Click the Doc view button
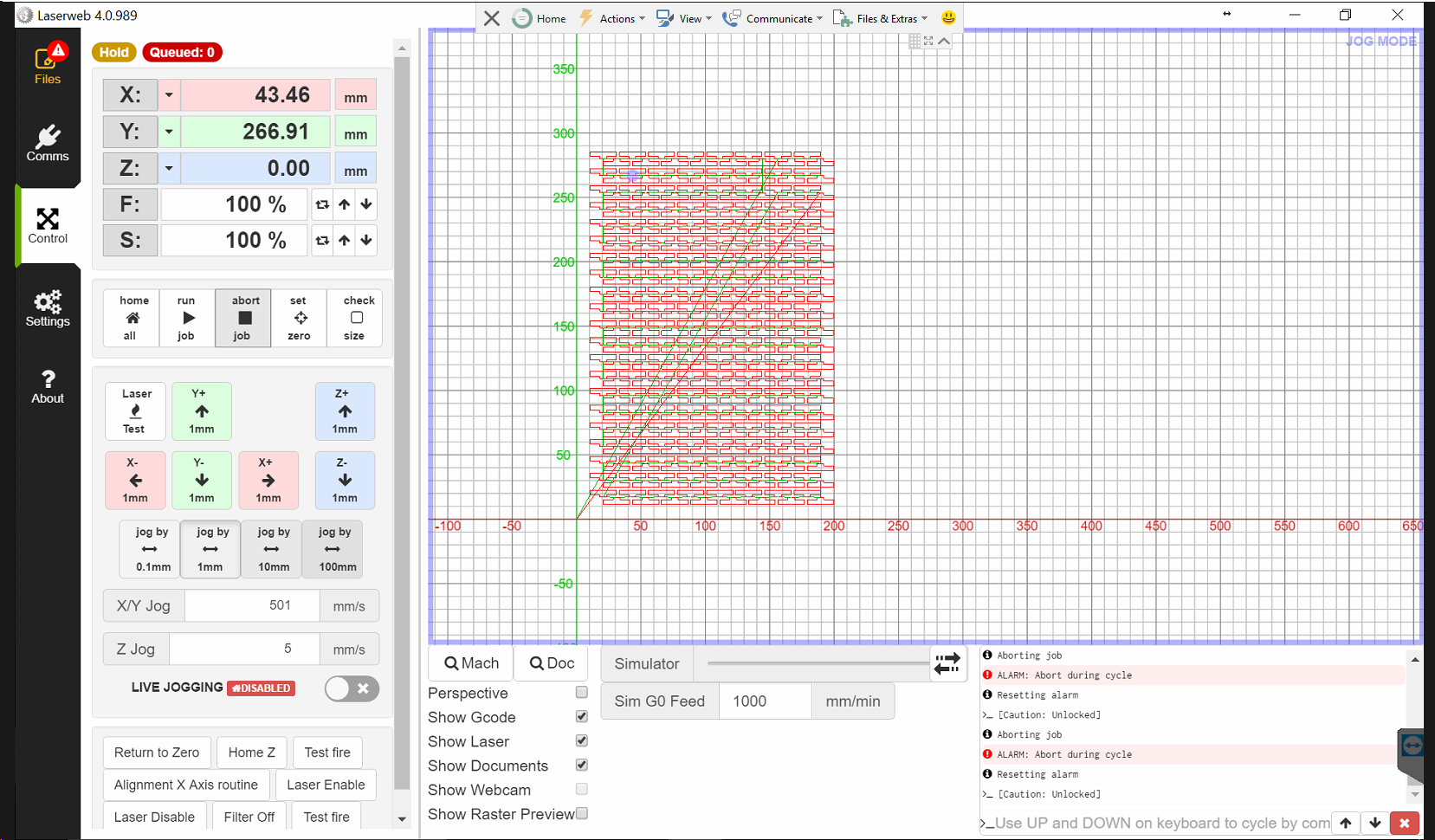 [x=552, y=663]
